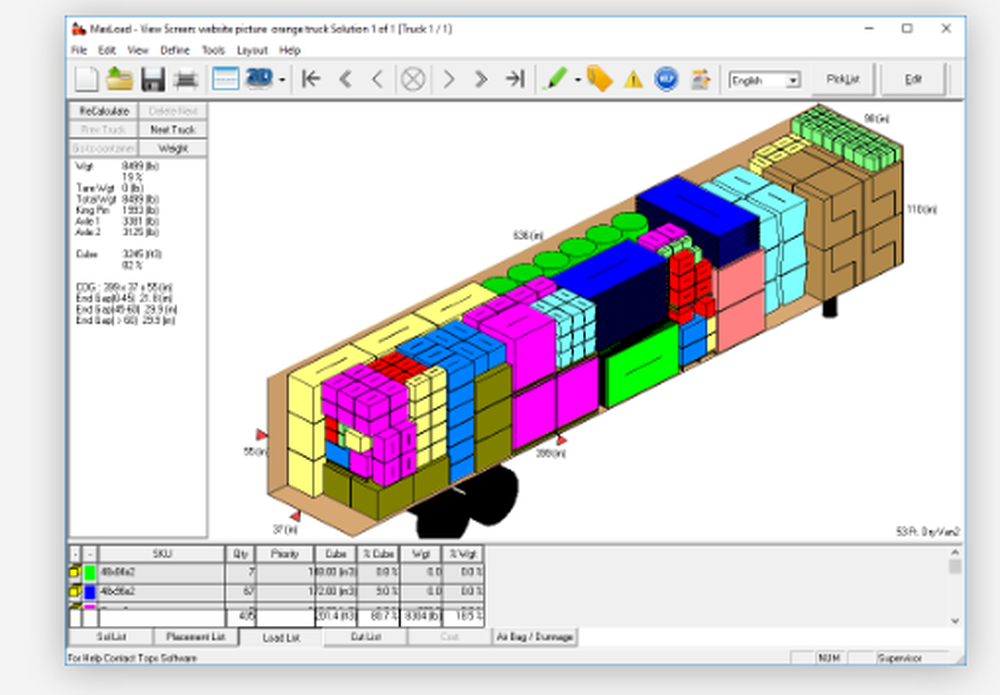
Task: Select the 3D view icon
Action: [260, 78]
